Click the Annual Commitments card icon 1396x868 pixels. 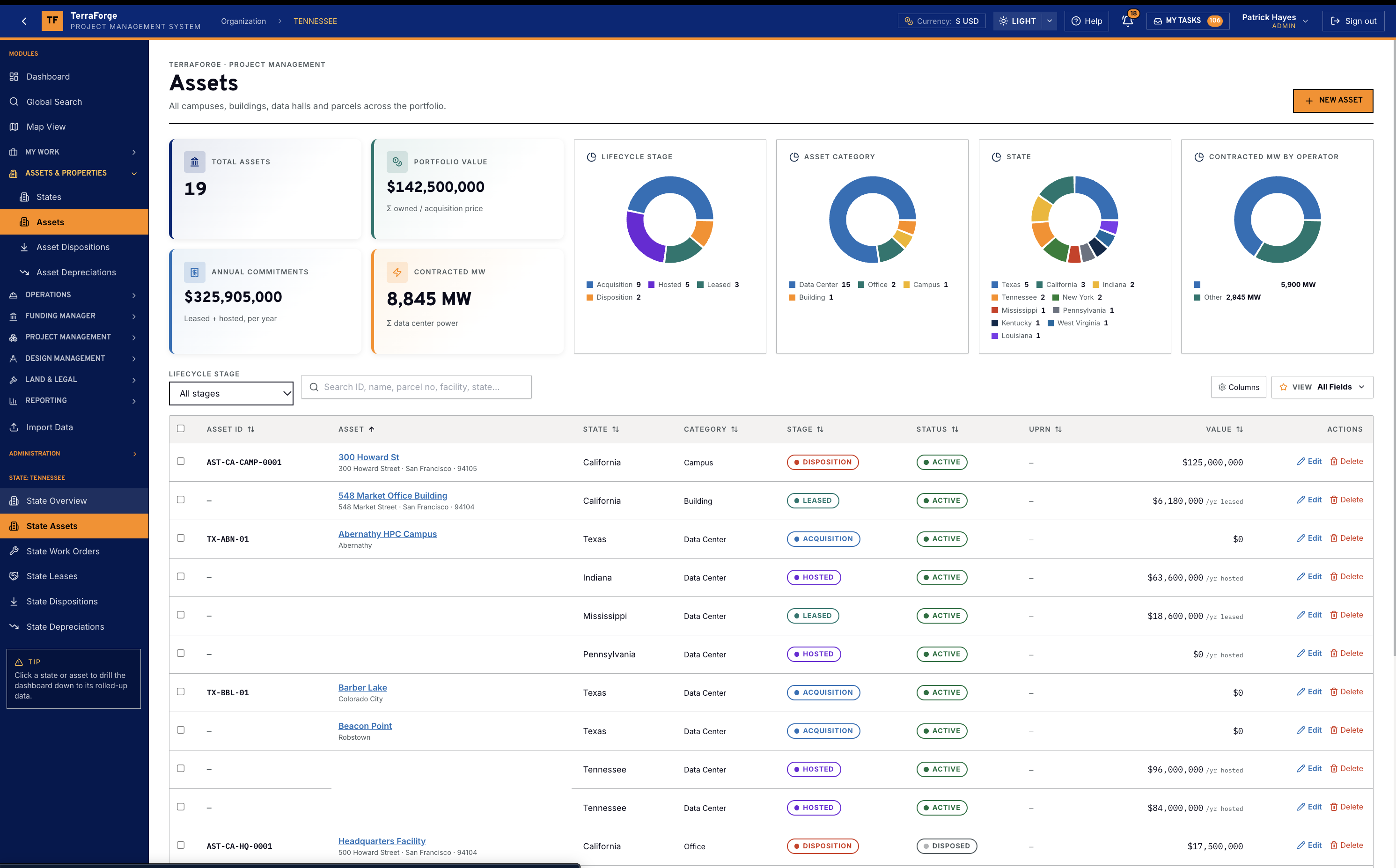195,272
